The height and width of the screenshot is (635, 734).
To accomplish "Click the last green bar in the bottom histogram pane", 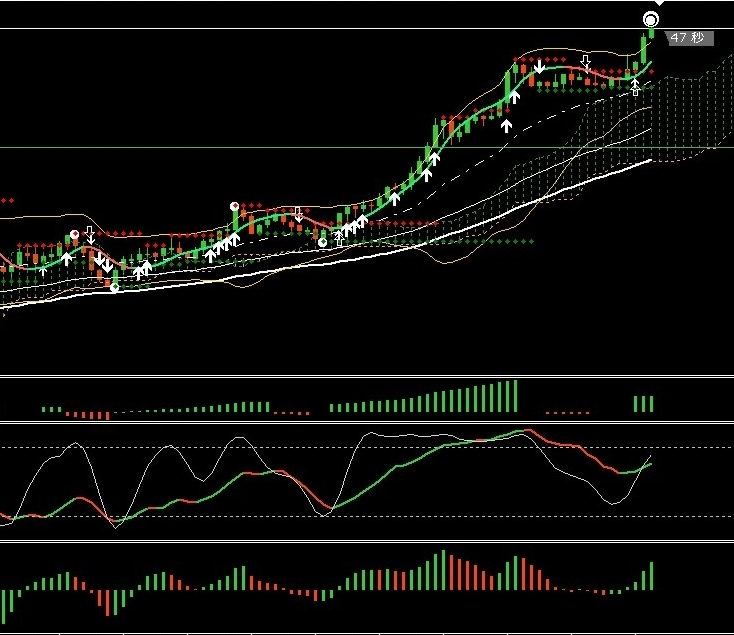I will (x=651, y=576).
